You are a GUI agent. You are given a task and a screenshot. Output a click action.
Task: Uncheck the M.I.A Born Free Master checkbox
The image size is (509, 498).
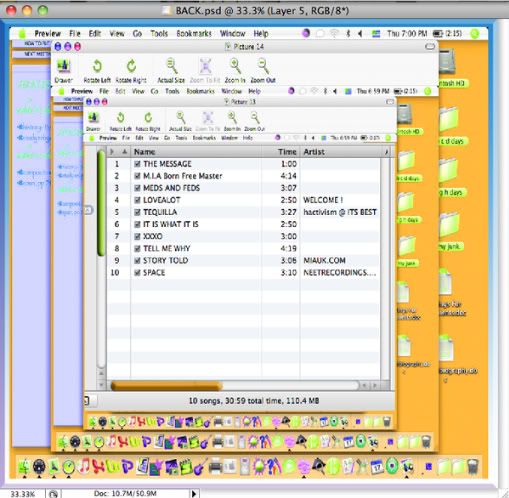click(137, 176)
